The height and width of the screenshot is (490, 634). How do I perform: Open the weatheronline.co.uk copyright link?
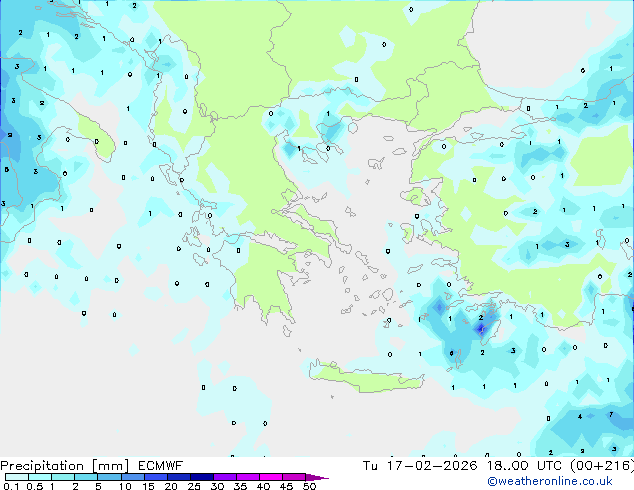(x=550, y=481)
